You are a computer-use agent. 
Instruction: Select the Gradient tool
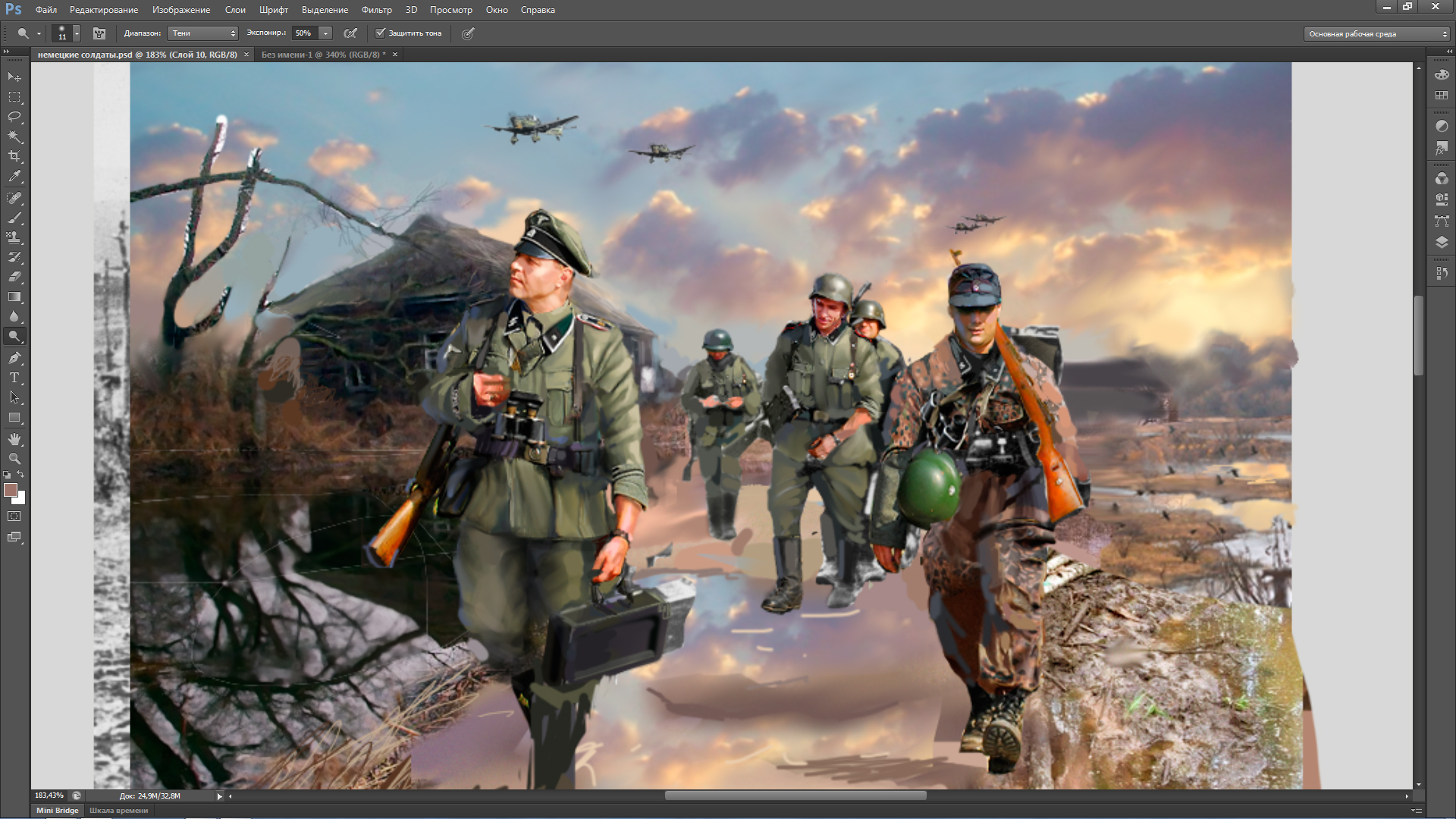(x=14, y=297)
